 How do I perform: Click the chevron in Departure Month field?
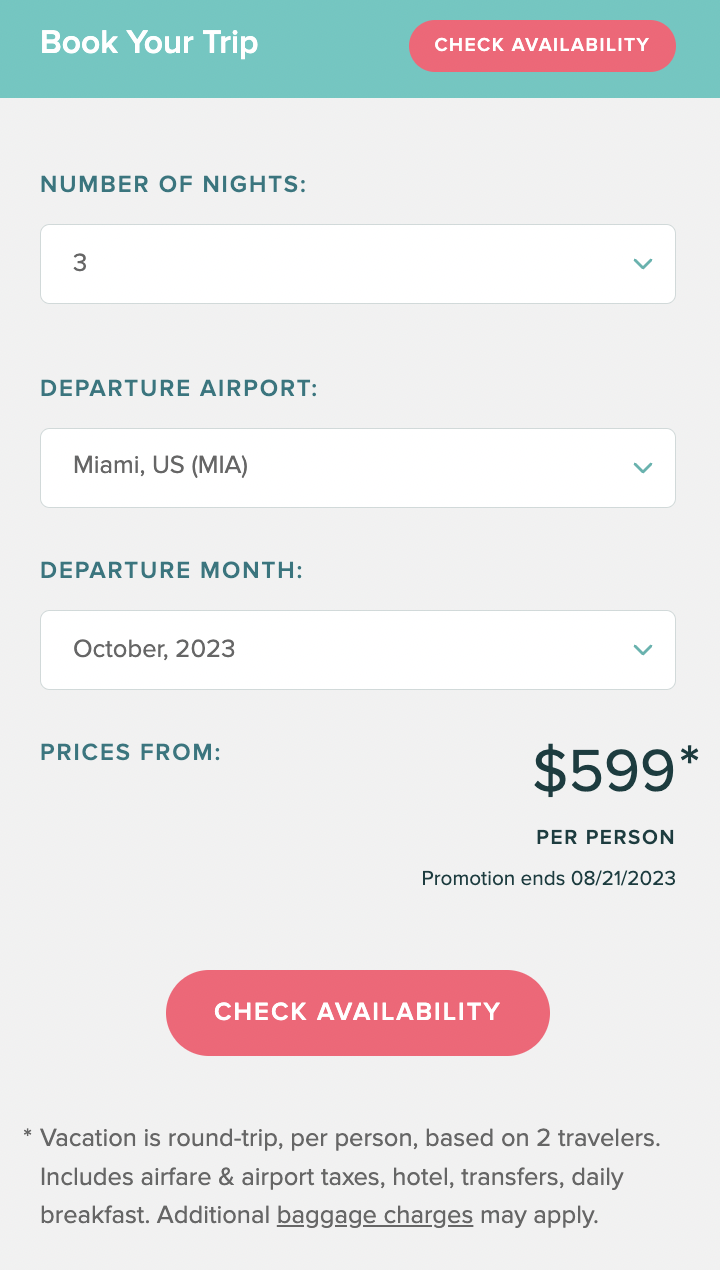point(643,650)
